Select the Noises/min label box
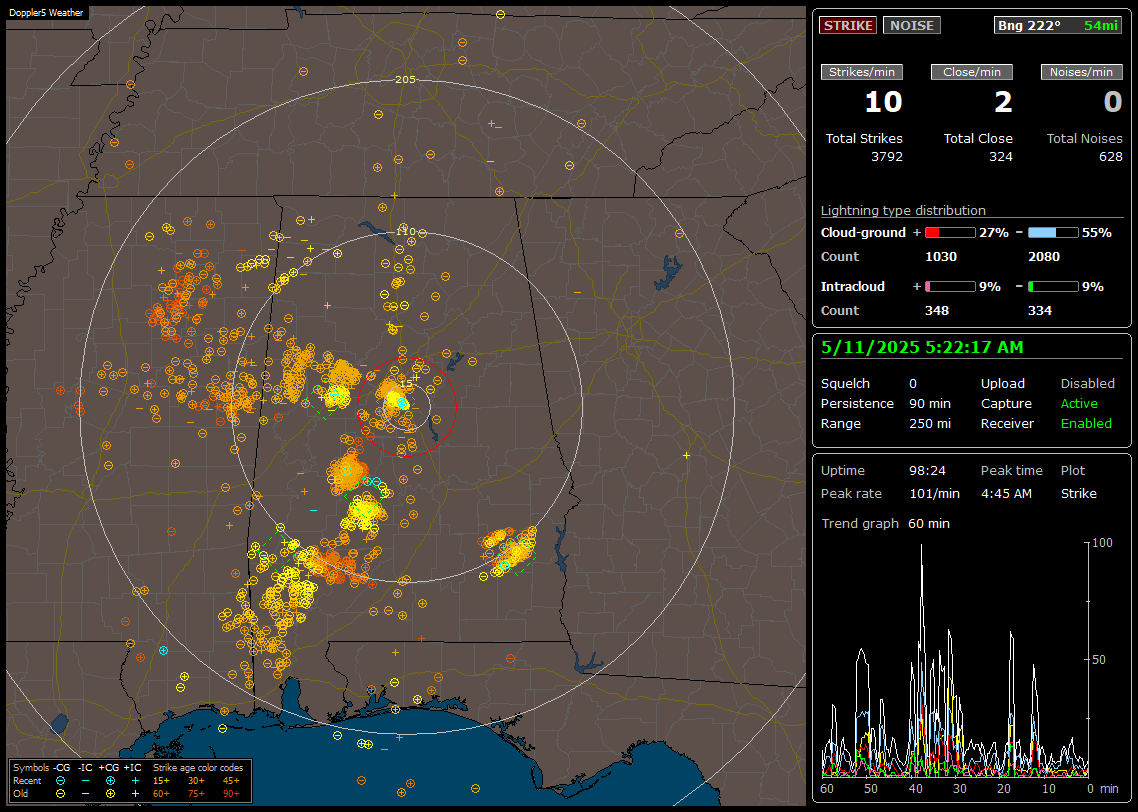 tap(1081, 72)
